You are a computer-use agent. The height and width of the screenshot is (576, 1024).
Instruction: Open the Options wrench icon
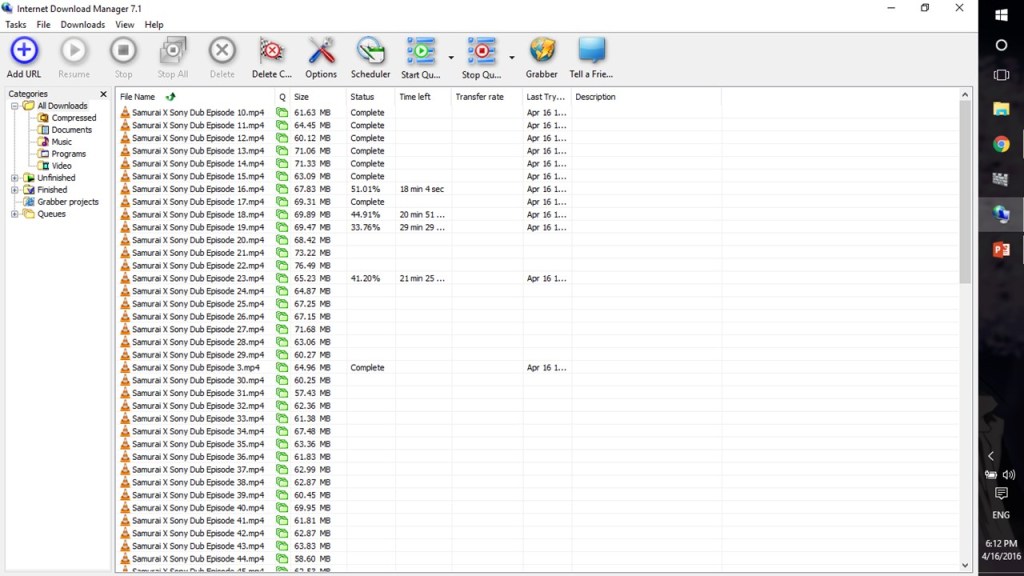[x=321, y=51]
